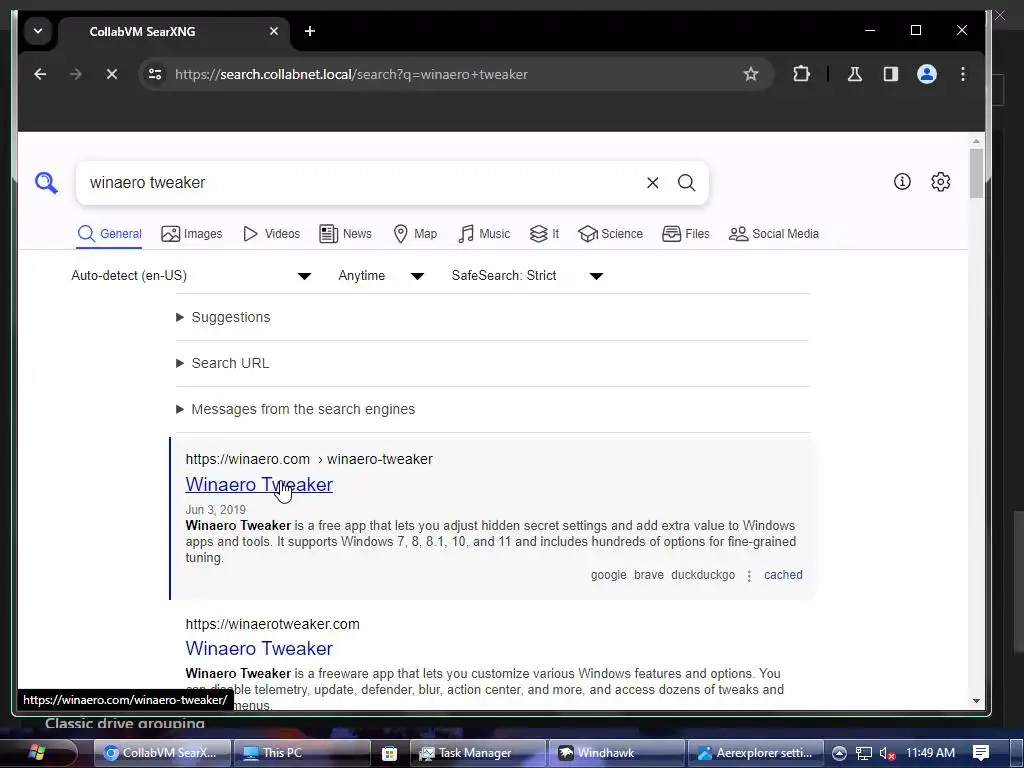Expand the Search URL section

point(223,363)
